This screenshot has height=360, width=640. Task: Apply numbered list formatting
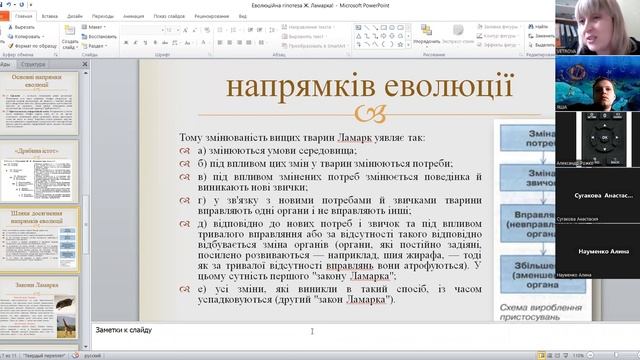coord(234,30)
